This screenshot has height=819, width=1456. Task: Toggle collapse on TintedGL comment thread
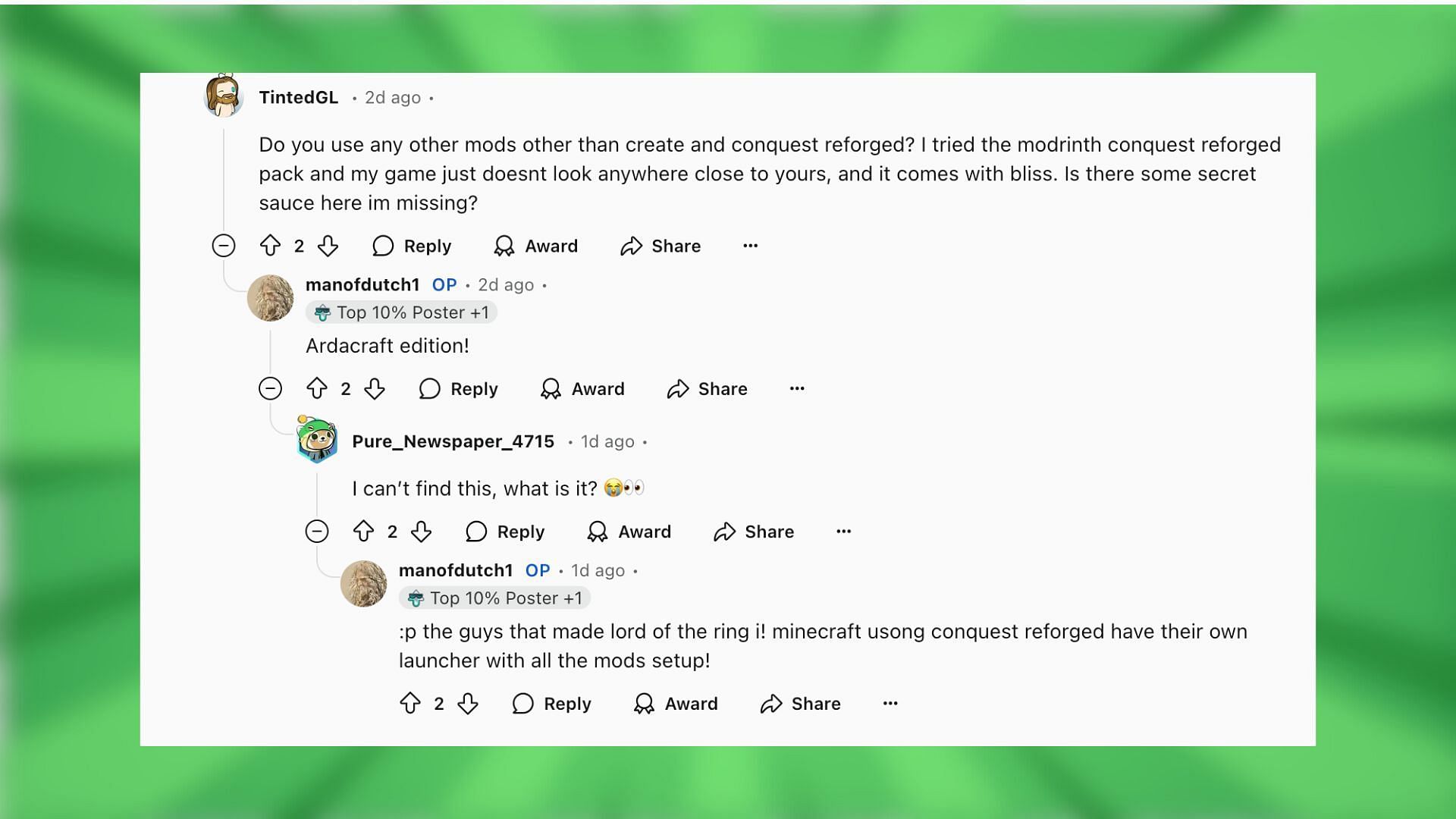coord(225,246)
